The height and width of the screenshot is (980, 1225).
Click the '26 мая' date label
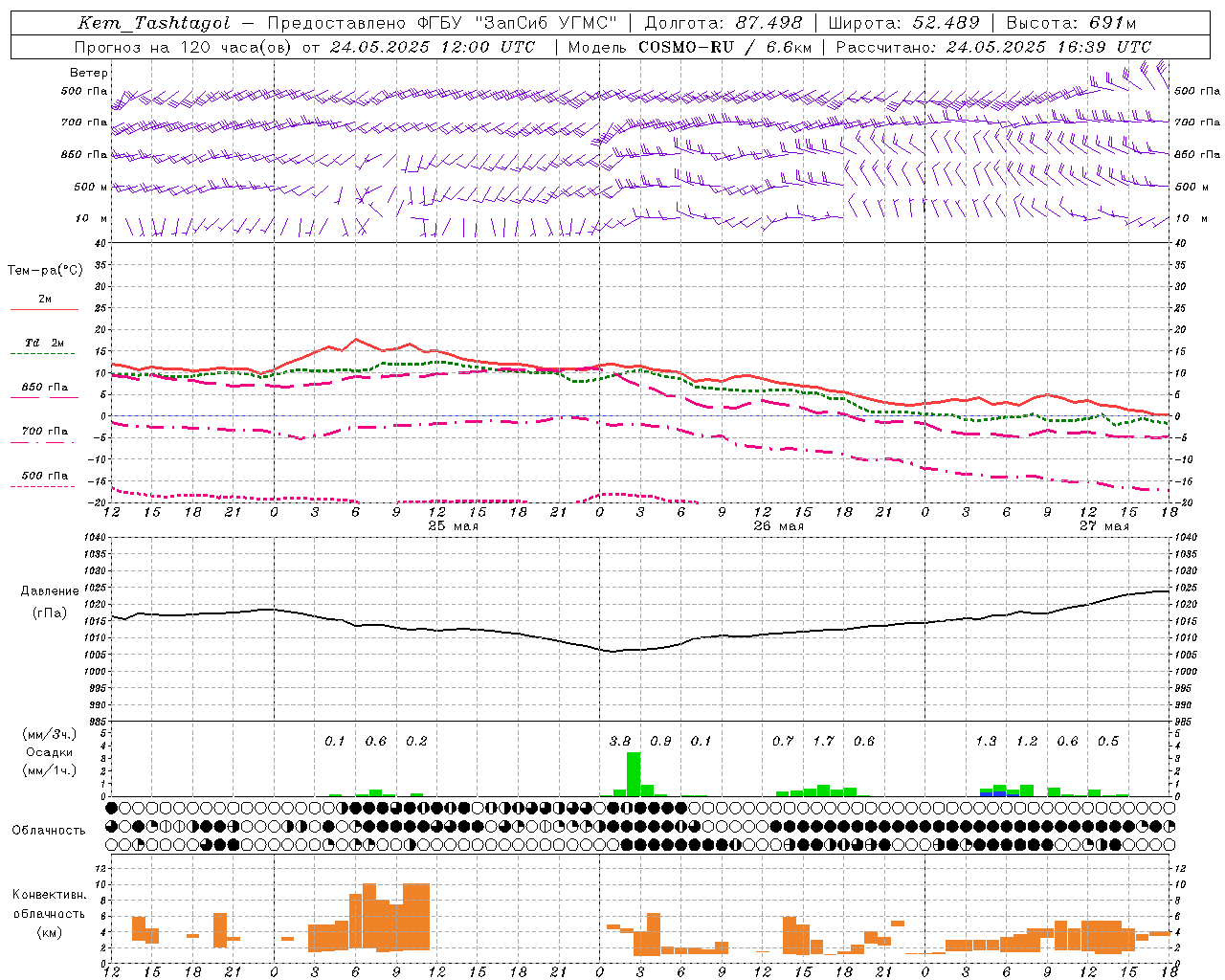tap(778, 526)
